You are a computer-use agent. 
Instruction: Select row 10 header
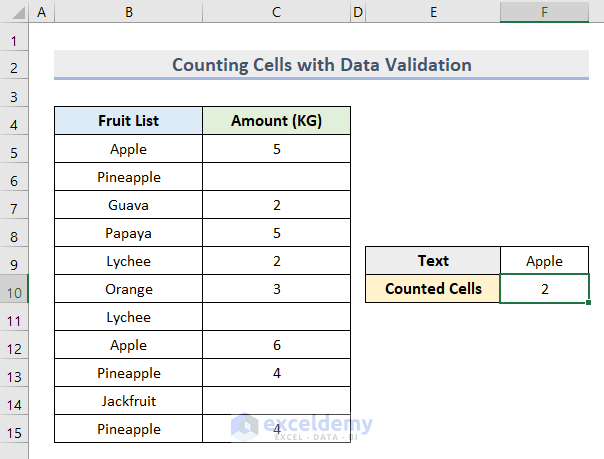(x=14, y=289)
